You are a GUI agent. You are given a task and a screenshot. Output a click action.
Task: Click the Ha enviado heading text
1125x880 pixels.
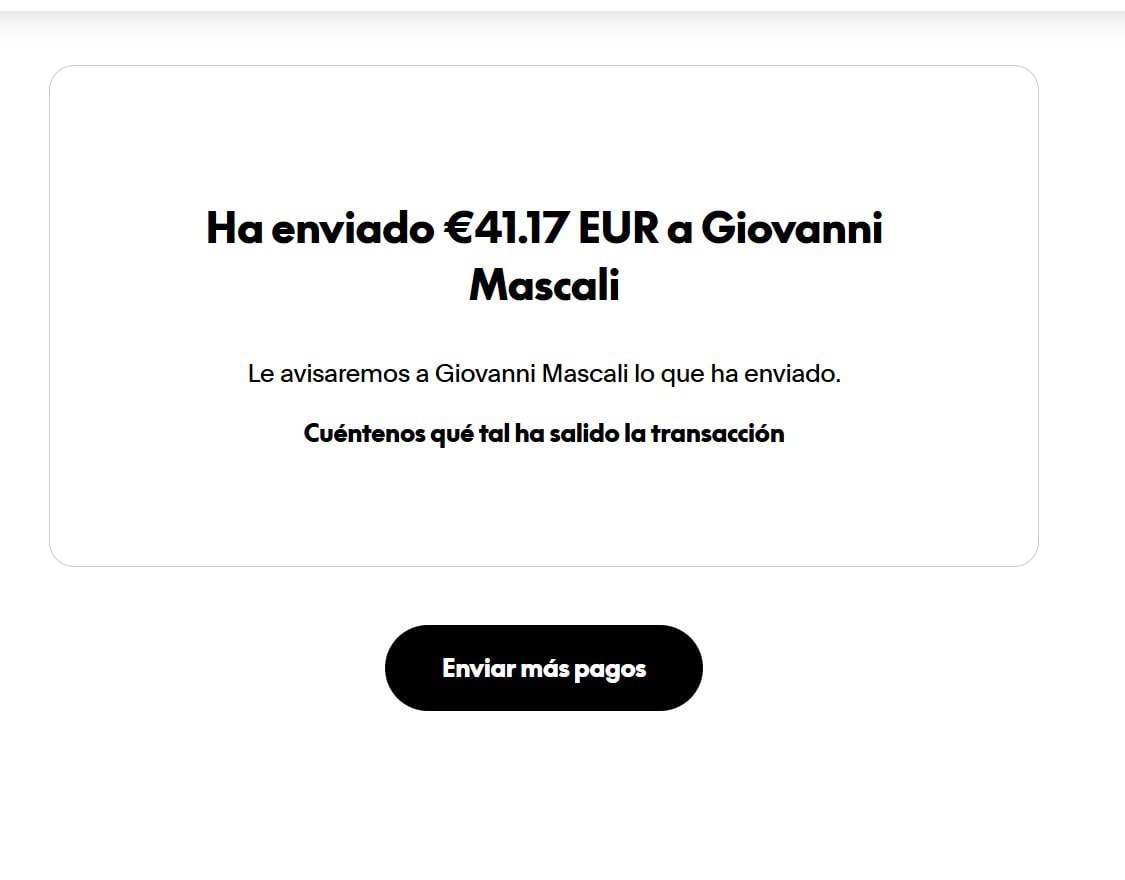(x=320, y=228)
